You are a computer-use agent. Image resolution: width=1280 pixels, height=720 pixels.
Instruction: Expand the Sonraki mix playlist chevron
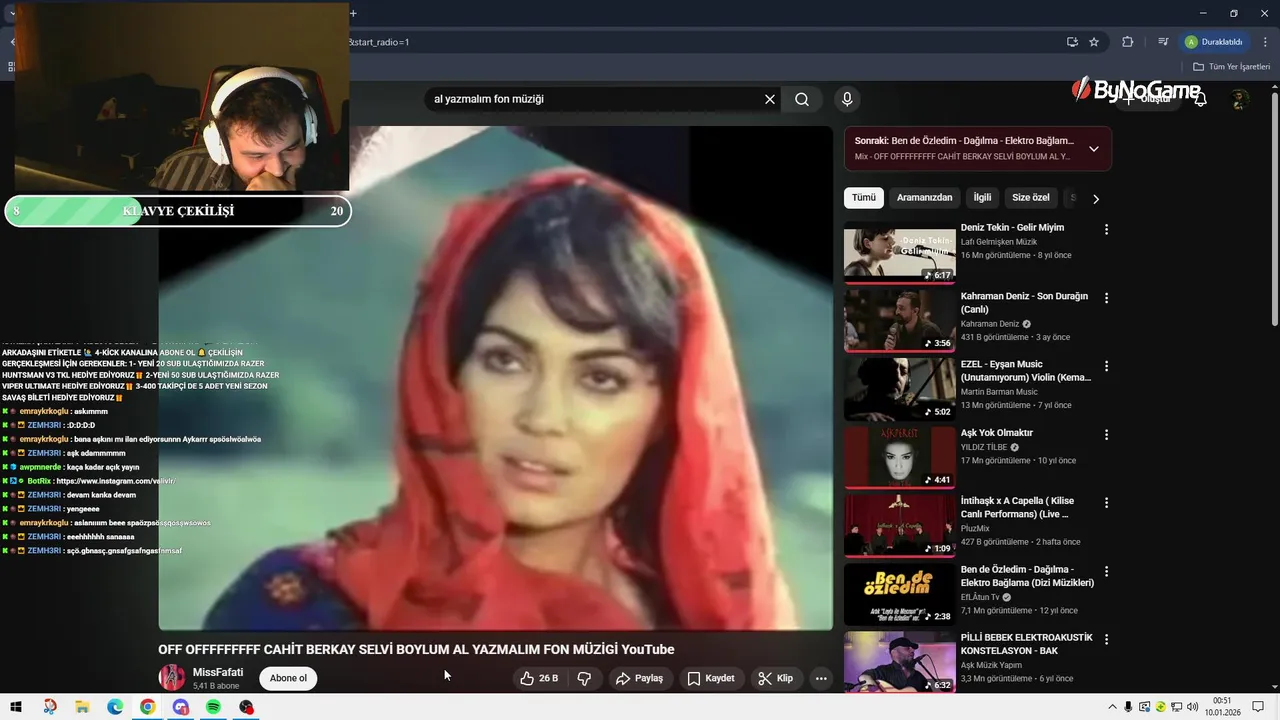pos(1093,149)
